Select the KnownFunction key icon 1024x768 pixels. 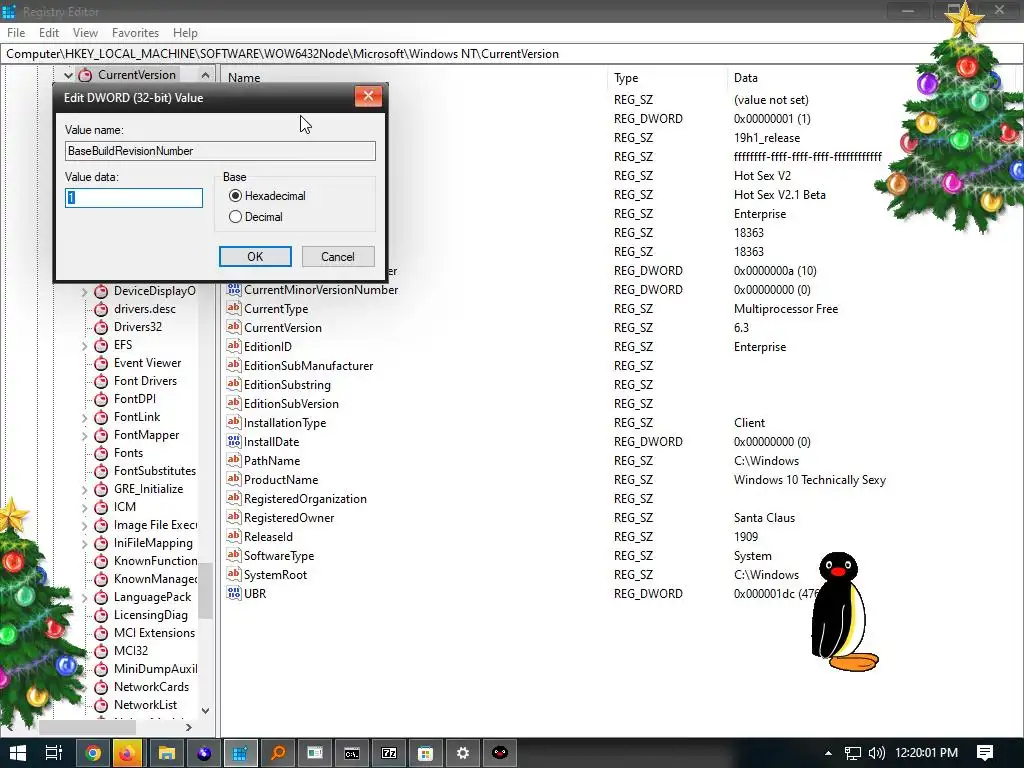pos(101,561)
